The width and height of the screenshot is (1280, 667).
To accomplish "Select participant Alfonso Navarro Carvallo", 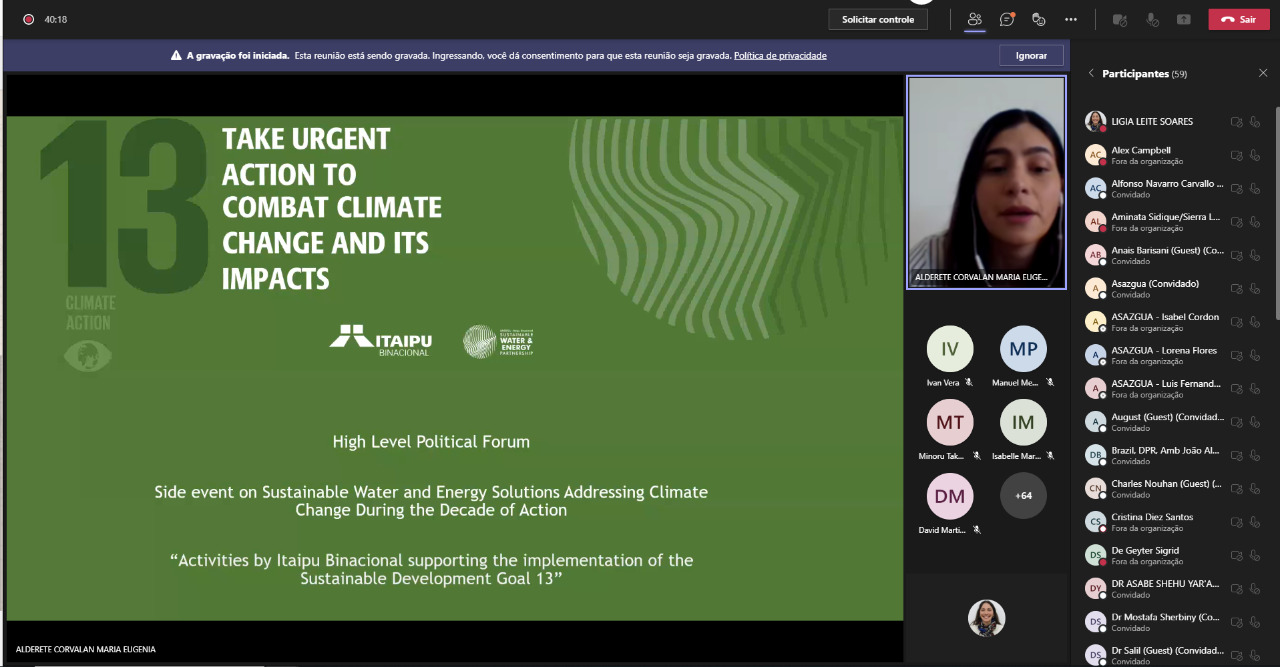I will point(1174,189).
